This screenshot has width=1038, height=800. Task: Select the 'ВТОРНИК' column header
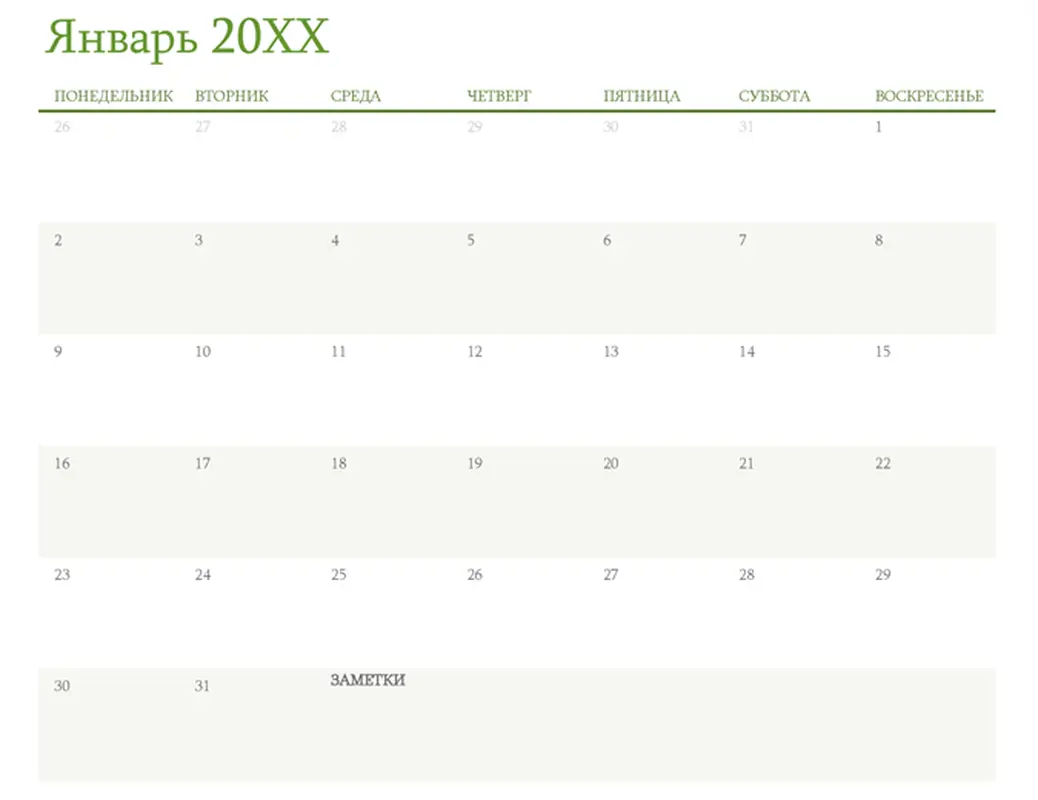(x=232, y=96)
